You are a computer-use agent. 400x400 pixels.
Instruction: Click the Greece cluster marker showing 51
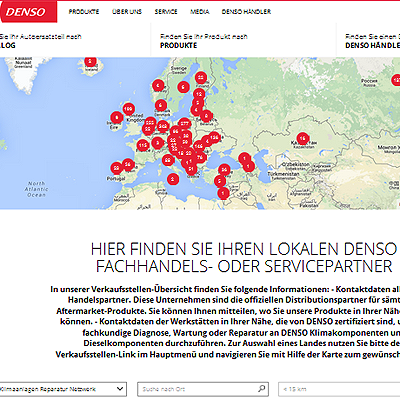pyautogui.click(x=191, y=169)
